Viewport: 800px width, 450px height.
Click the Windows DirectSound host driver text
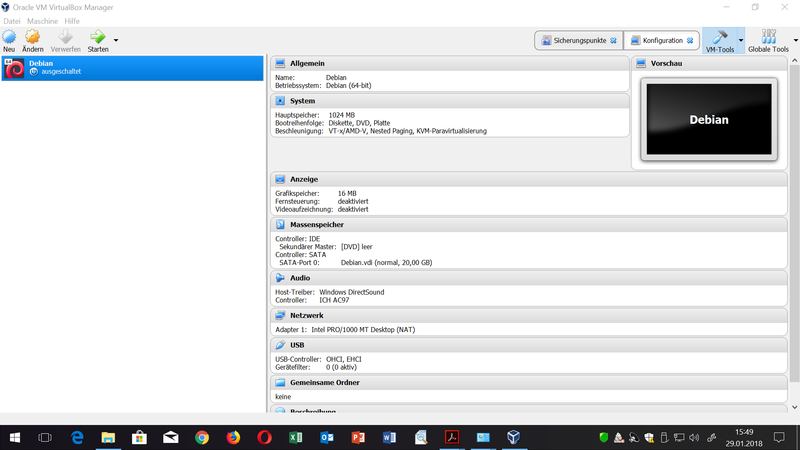point(352,292)
